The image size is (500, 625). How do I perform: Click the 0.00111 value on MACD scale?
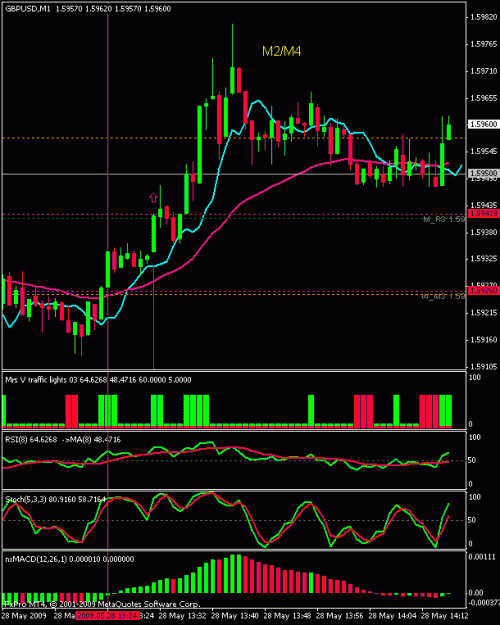(482, 557)
